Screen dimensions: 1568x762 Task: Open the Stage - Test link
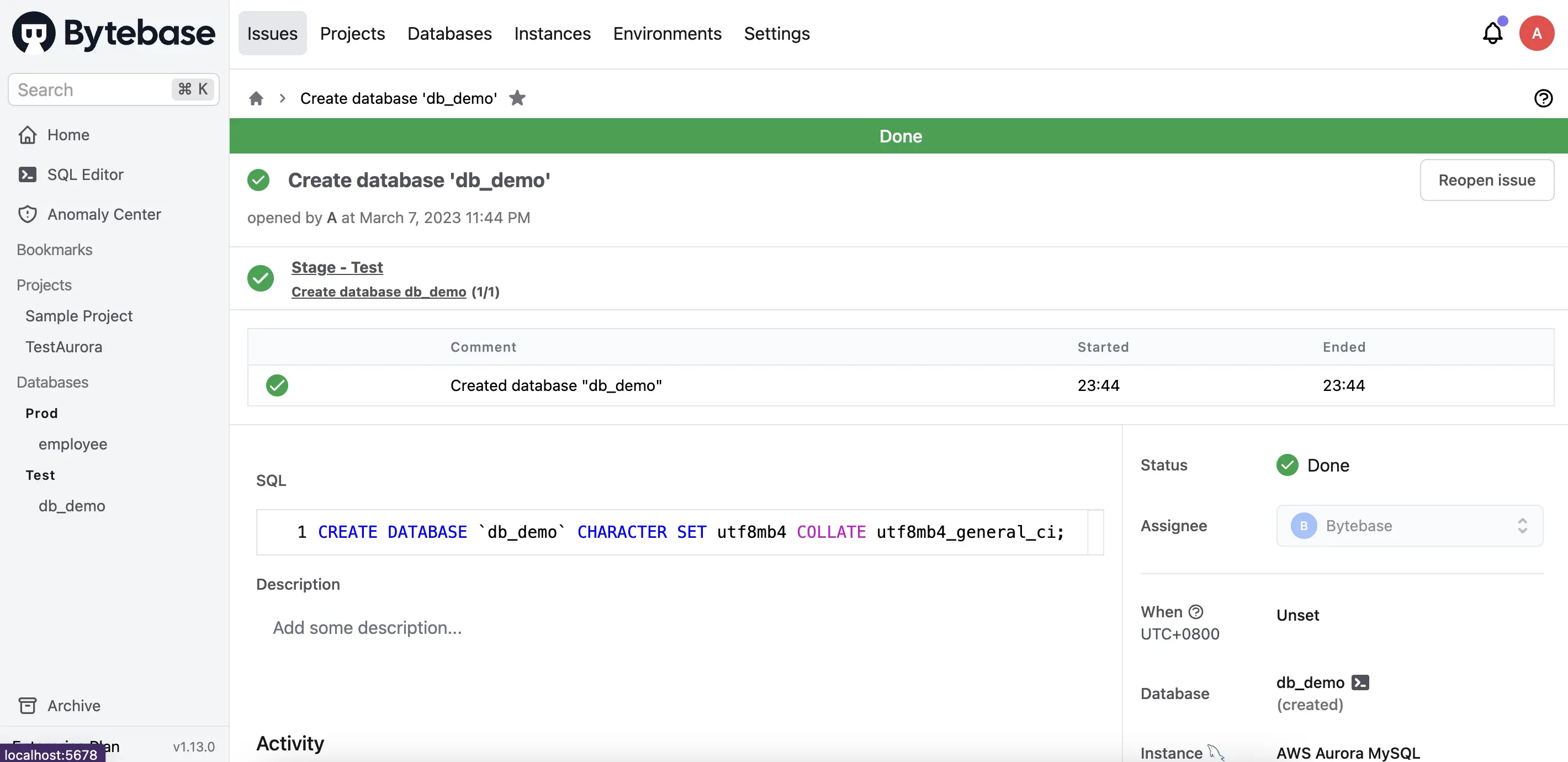tap(337, 267)
